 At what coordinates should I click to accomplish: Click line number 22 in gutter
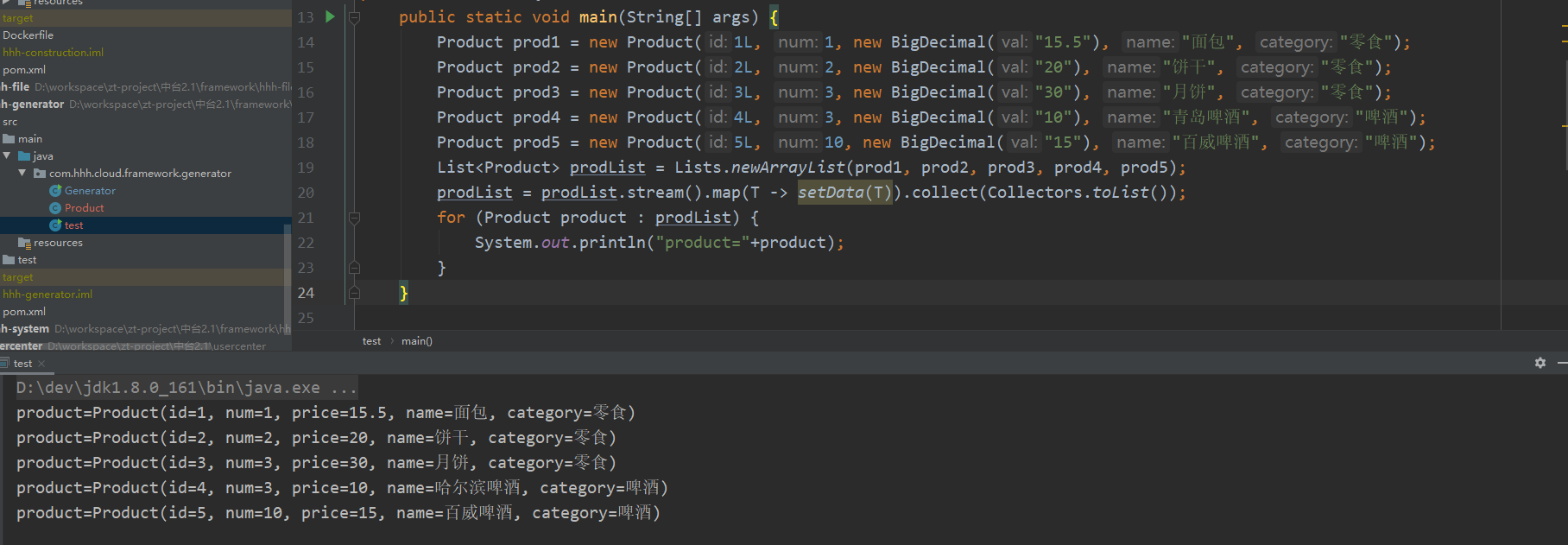[306, 243]
